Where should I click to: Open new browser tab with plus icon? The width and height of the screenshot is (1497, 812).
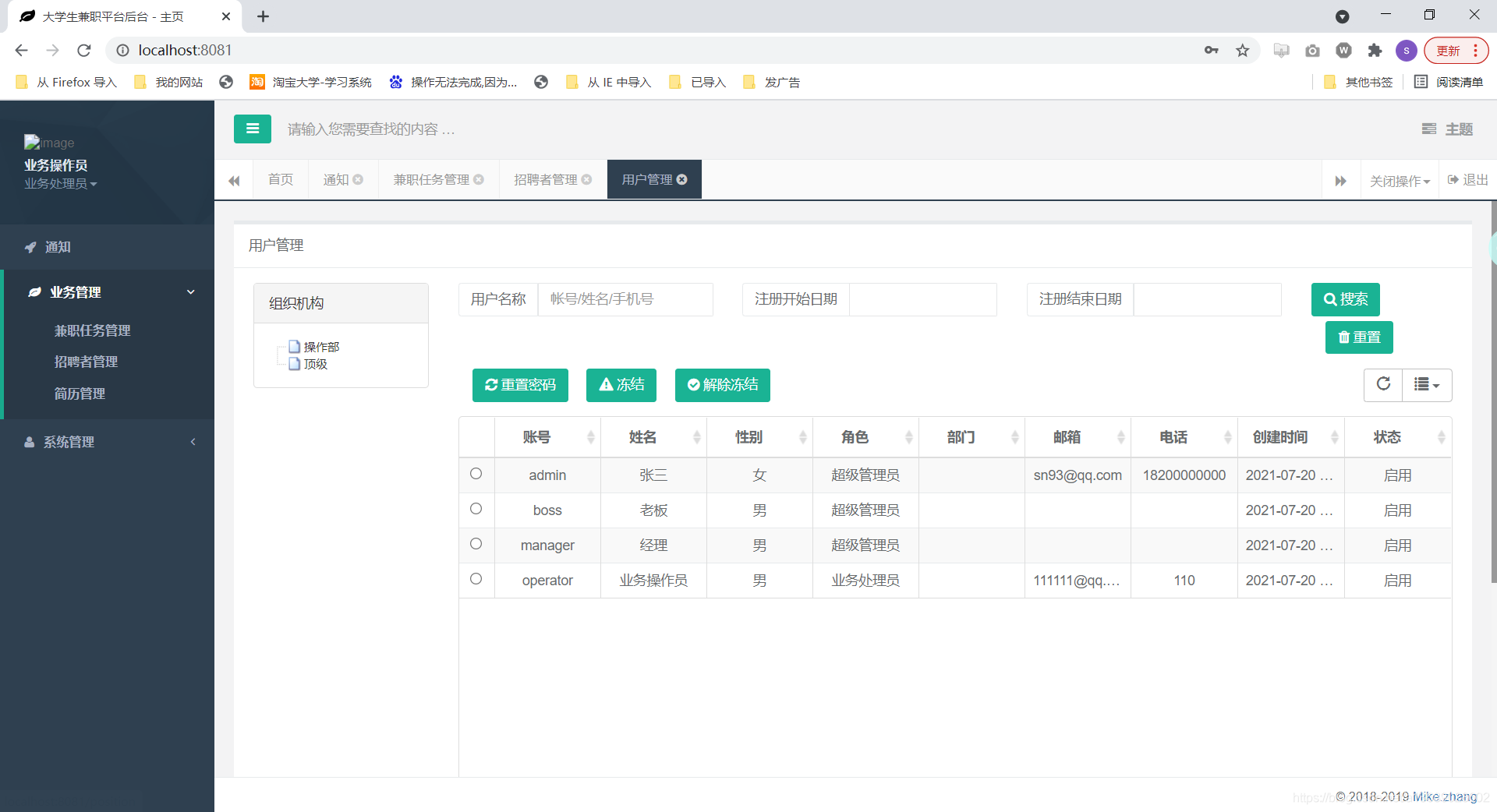tap(263, 16)
